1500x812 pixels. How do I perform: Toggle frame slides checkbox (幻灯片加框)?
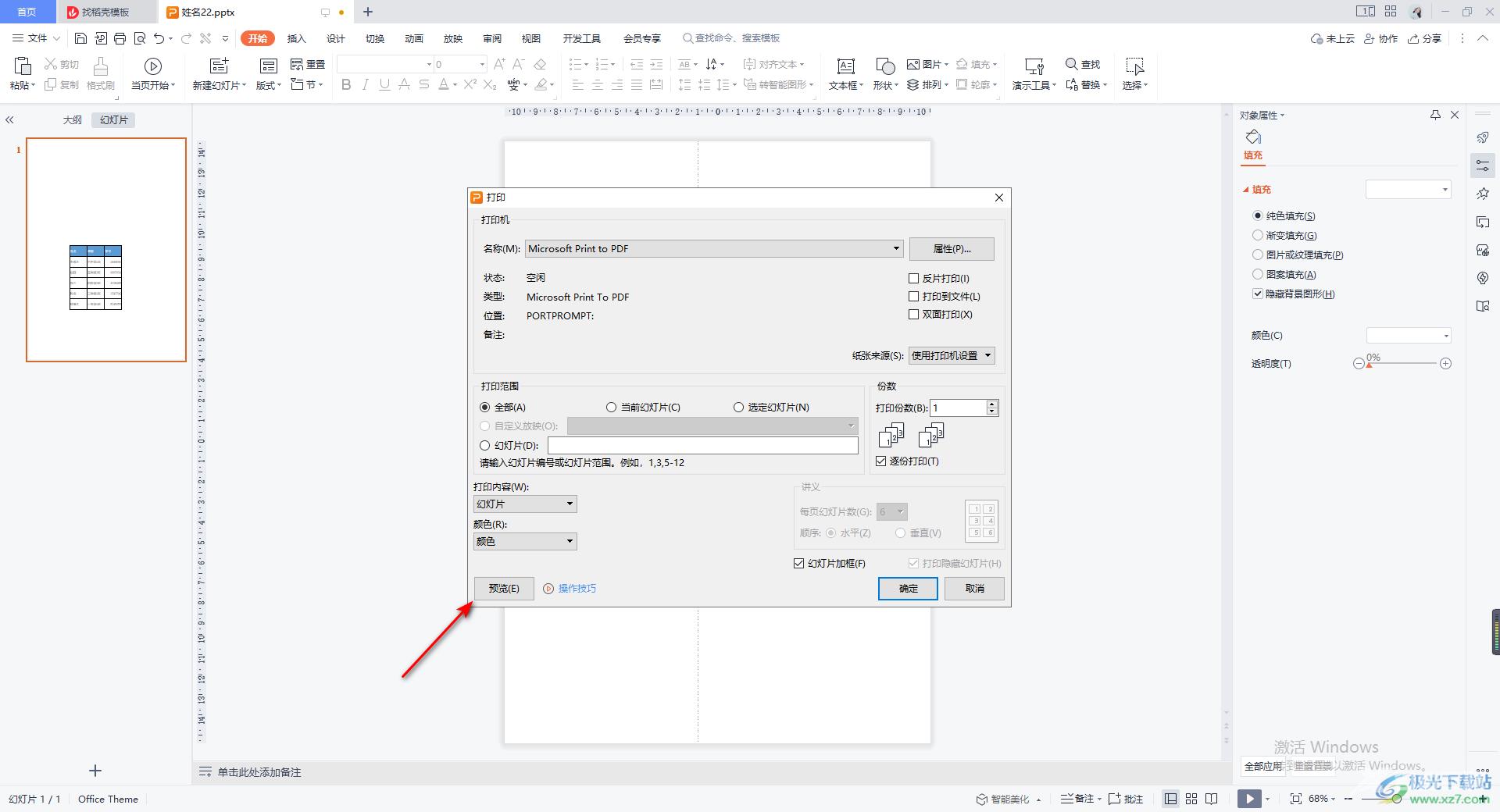point(798,563)
